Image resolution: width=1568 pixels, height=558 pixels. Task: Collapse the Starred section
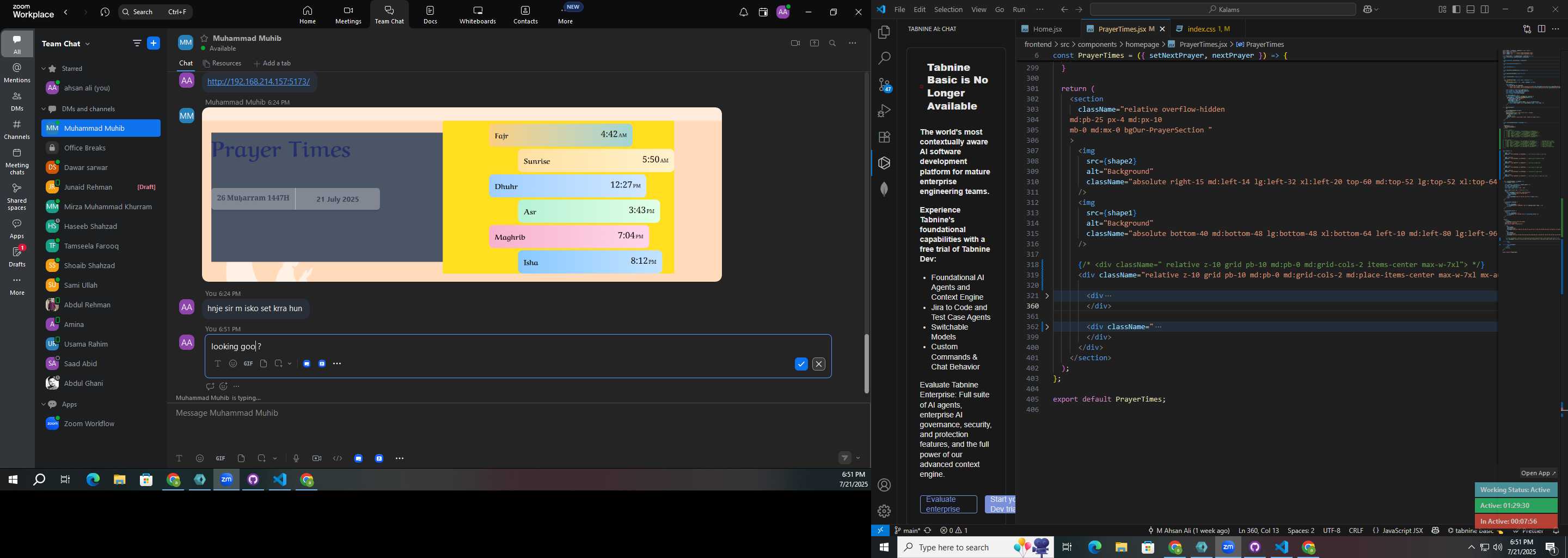(x=44, y=69)
